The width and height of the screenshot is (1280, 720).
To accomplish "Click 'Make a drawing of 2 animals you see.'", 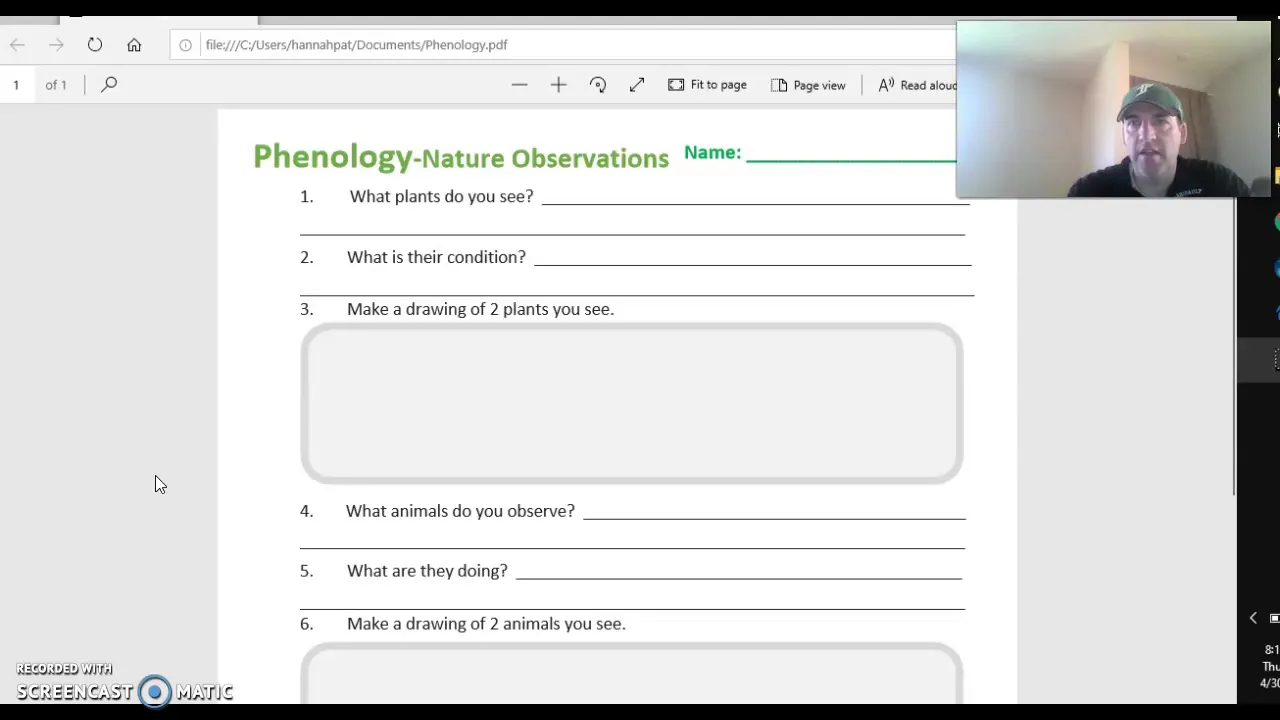I will click(x=486, y=624).
